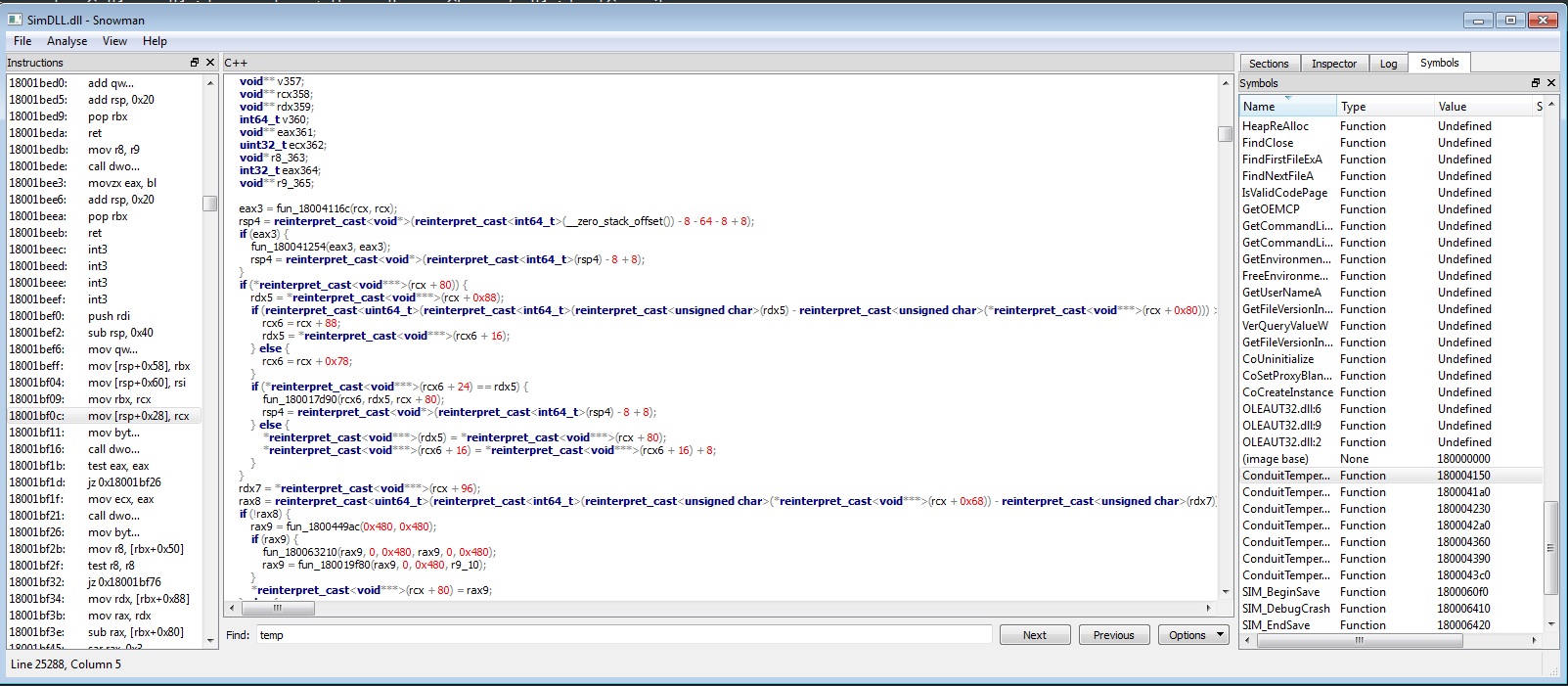The height and width of the screenshot is (686, 1568).
Task: Undock the Symbols panel
Action: point(1535,83)
